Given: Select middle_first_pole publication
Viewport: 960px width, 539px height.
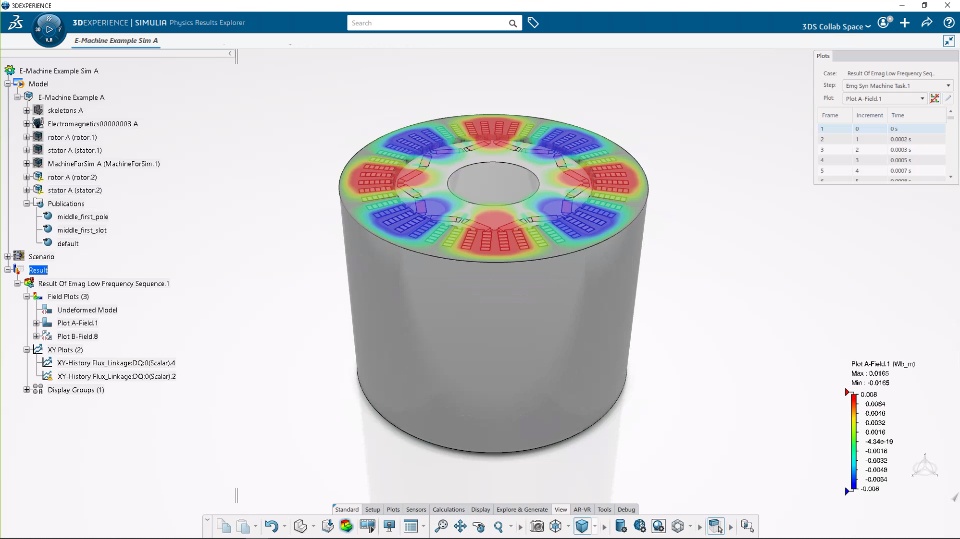Looking at the screenshot, I should coord(83,217).
